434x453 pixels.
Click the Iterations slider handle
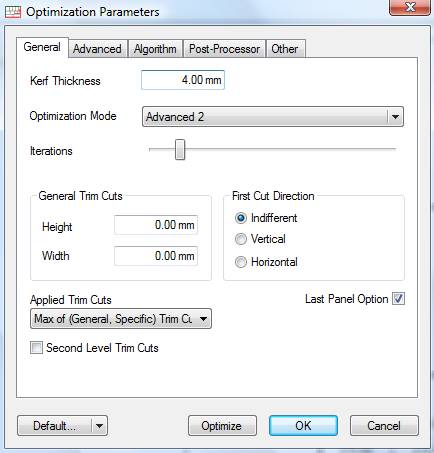click(x=180, y=150)
